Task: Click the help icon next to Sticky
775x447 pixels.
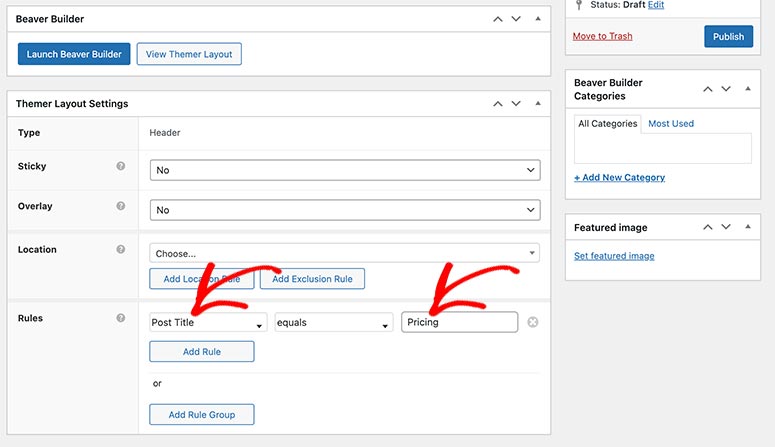Action: pyautogui.click(x=121, y=166)
